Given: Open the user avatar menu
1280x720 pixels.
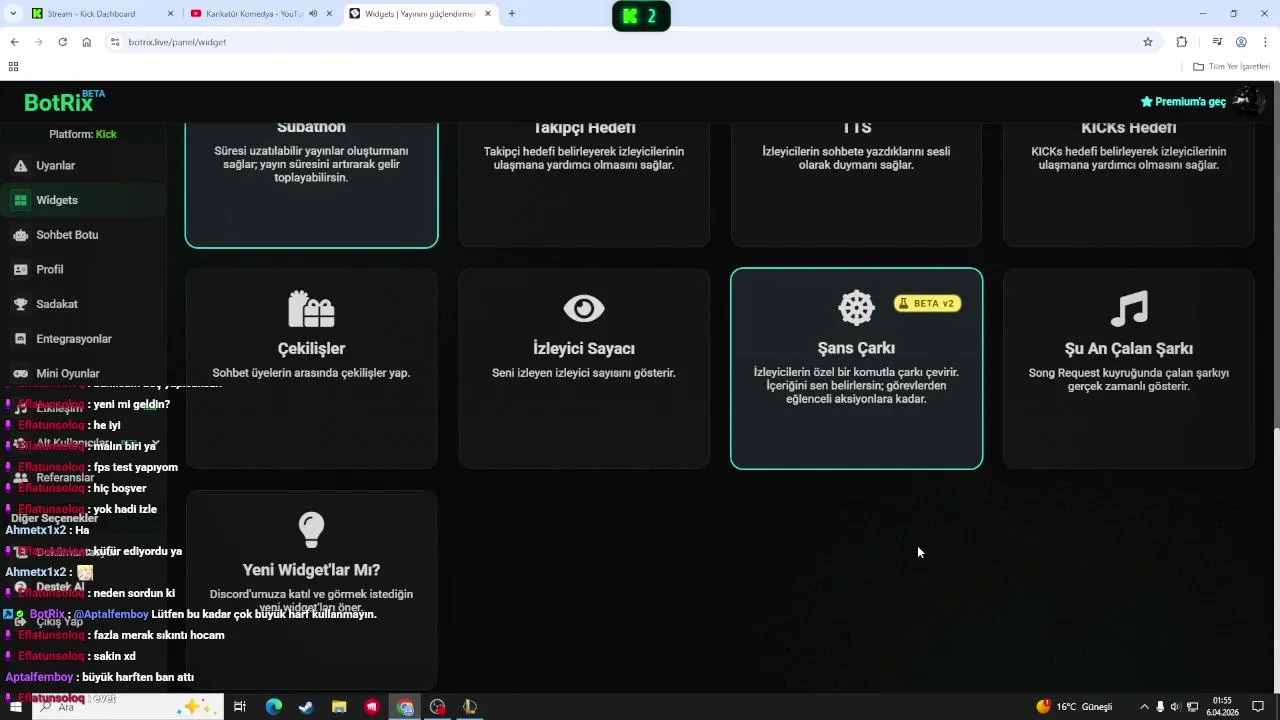Looking at the screenshot, I should [1247, 101].
